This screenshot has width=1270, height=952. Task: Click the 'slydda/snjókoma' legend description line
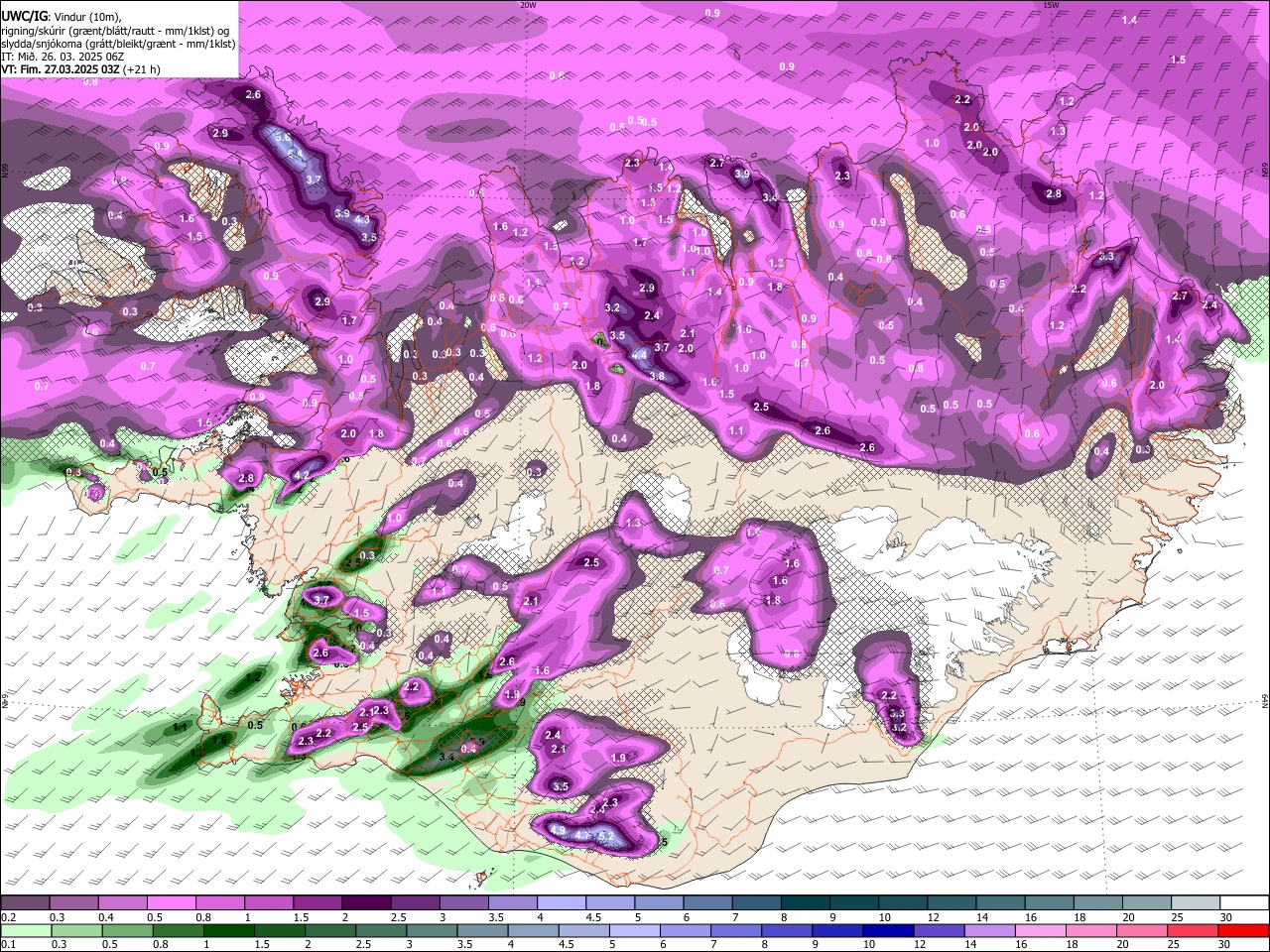(x=118, y=44)
